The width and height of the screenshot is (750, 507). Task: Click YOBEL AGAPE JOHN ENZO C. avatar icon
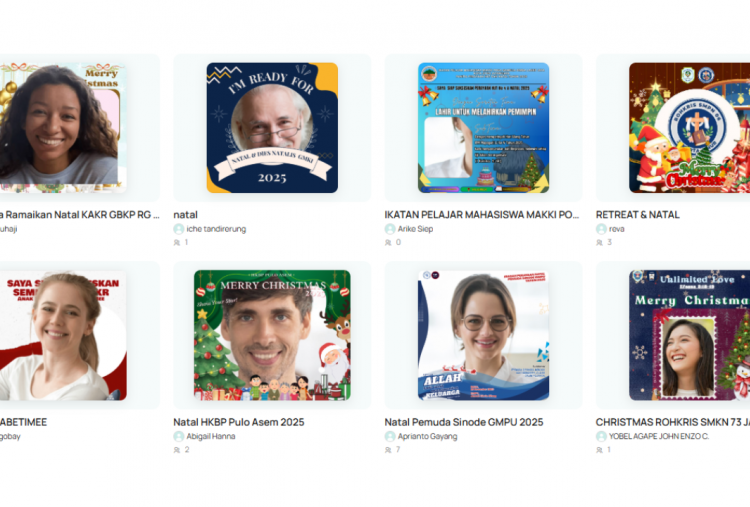(601, 436)
